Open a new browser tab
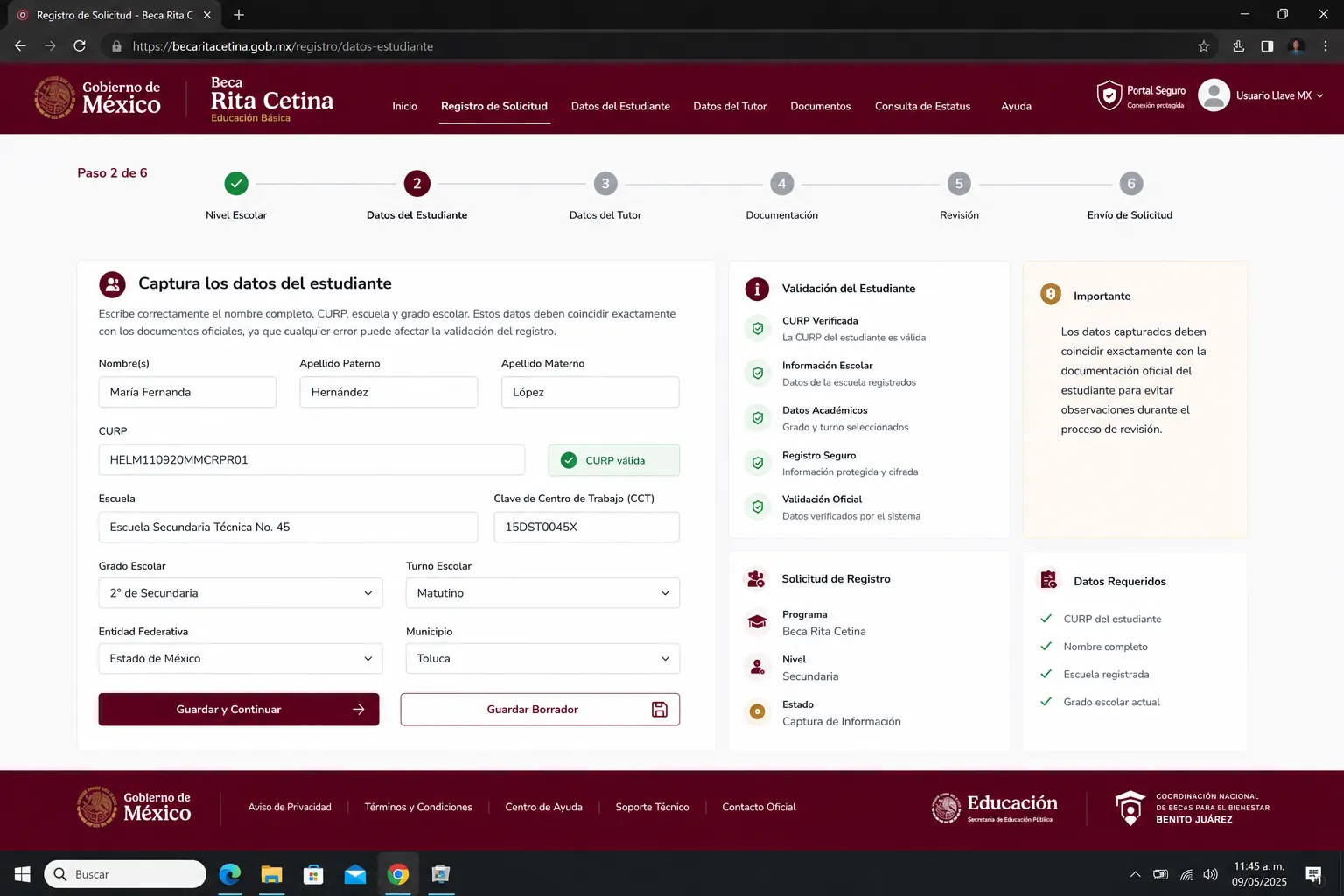The width and height of the screenshot is (1344, 896). 239,15
